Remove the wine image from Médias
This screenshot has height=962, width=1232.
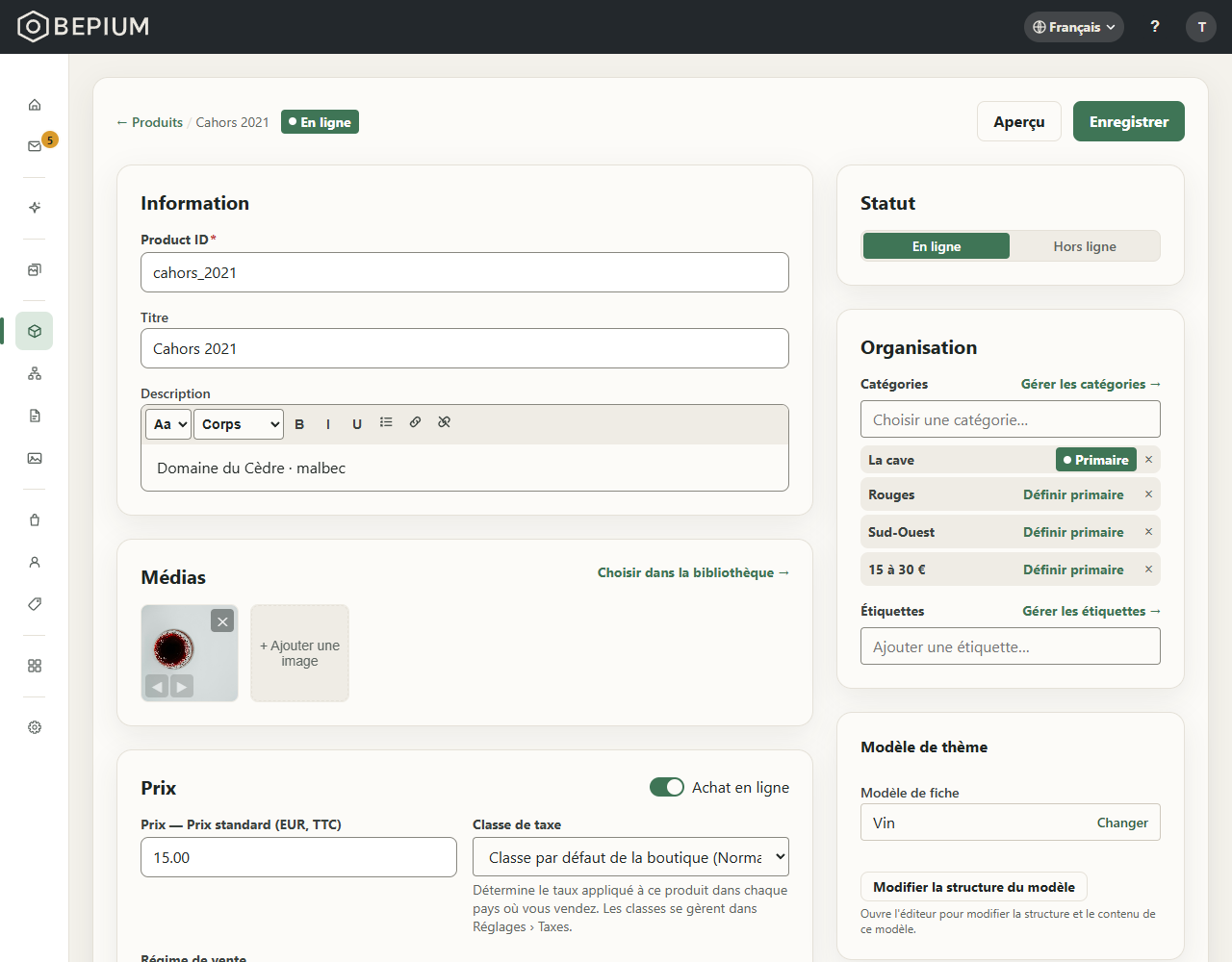pyautogui.click(x=222, y=621)
